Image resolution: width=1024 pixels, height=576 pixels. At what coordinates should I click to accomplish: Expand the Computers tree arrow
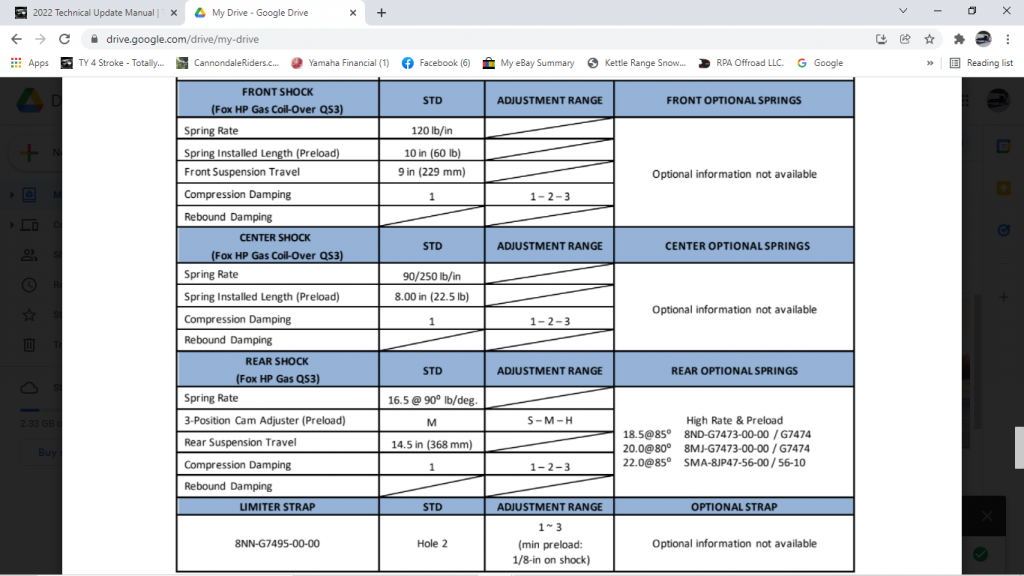tap(12, 224)
